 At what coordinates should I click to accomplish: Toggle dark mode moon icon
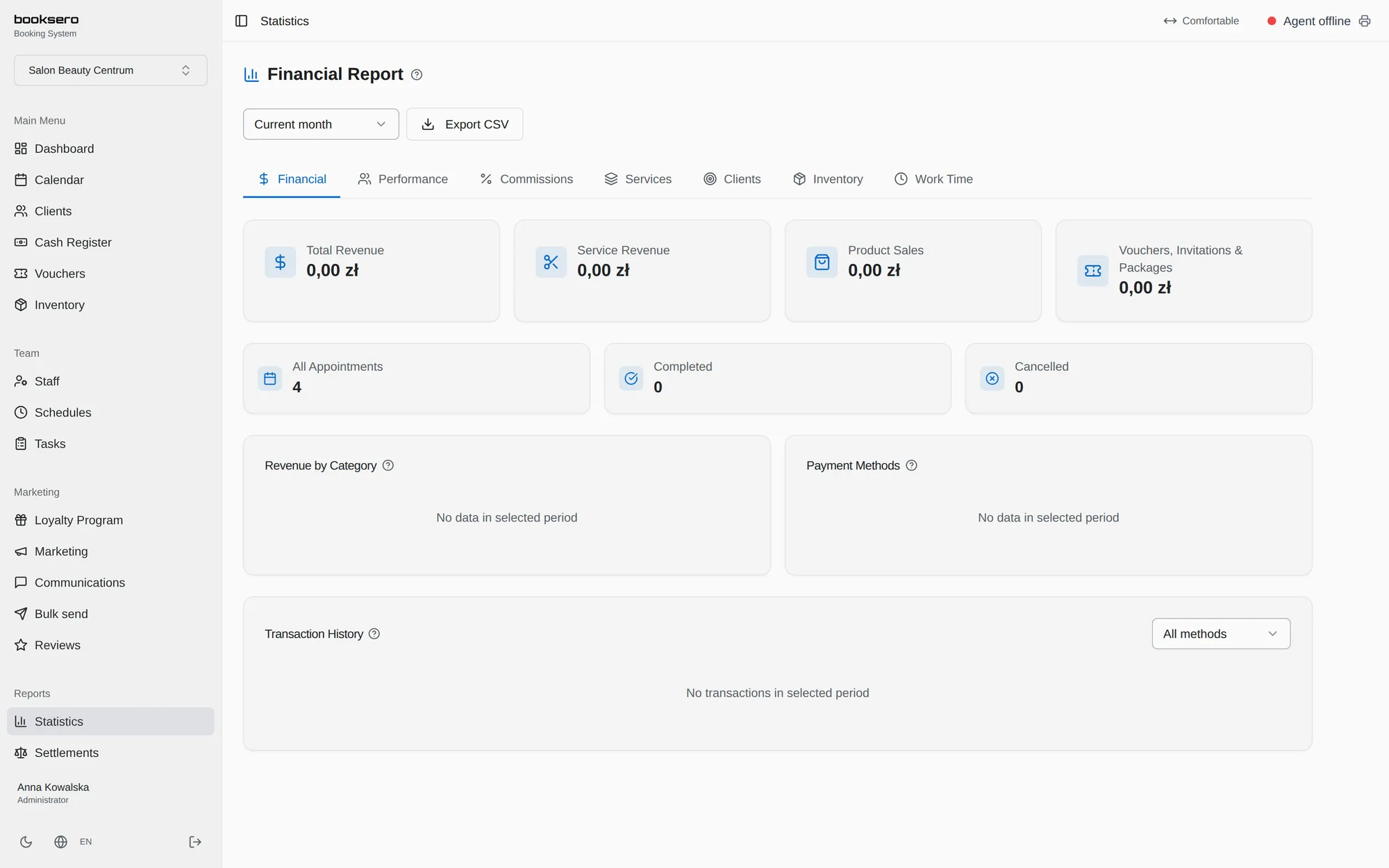pyautogui.click(x=26, y=842)
